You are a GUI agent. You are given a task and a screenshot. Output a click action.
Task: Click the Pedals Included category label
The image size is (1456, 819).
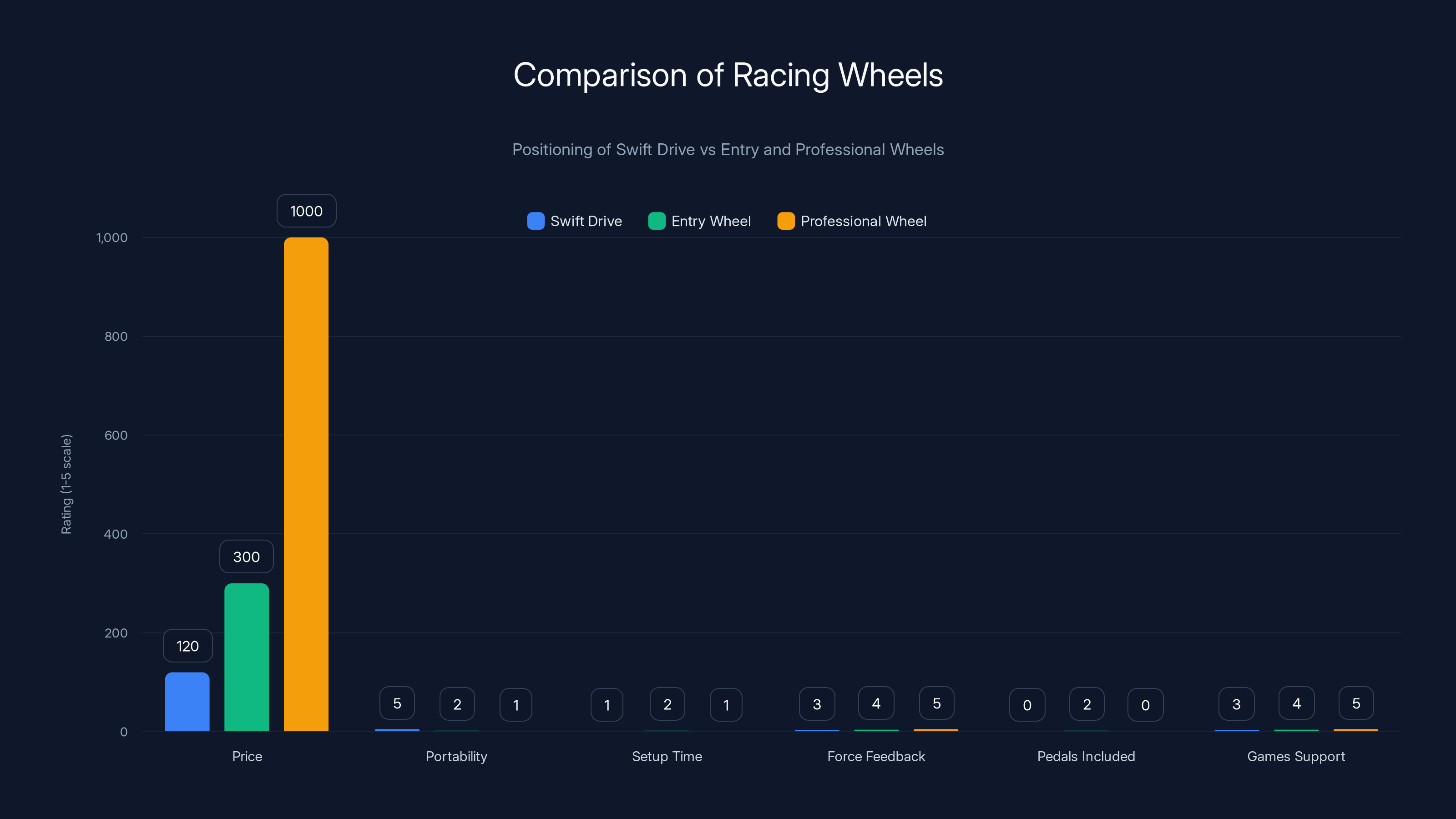pos(1086,756)
